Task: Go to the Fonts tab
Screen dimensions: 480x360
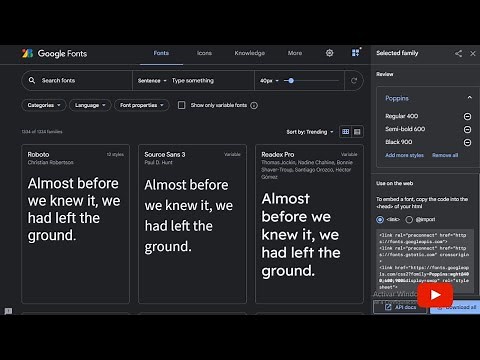Action: tap(161, 53)
